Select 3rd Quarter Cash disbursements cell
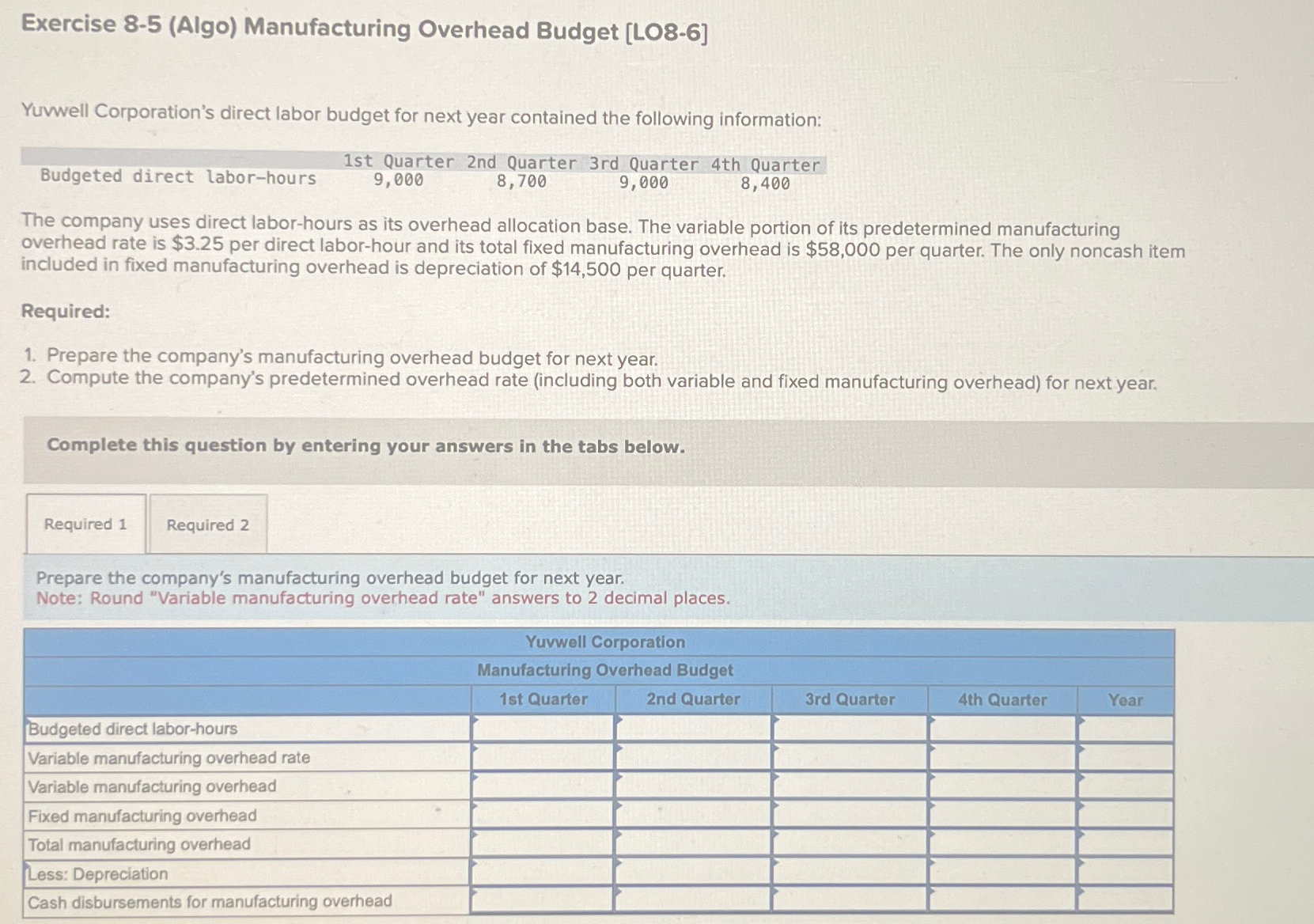 point(850,899)
